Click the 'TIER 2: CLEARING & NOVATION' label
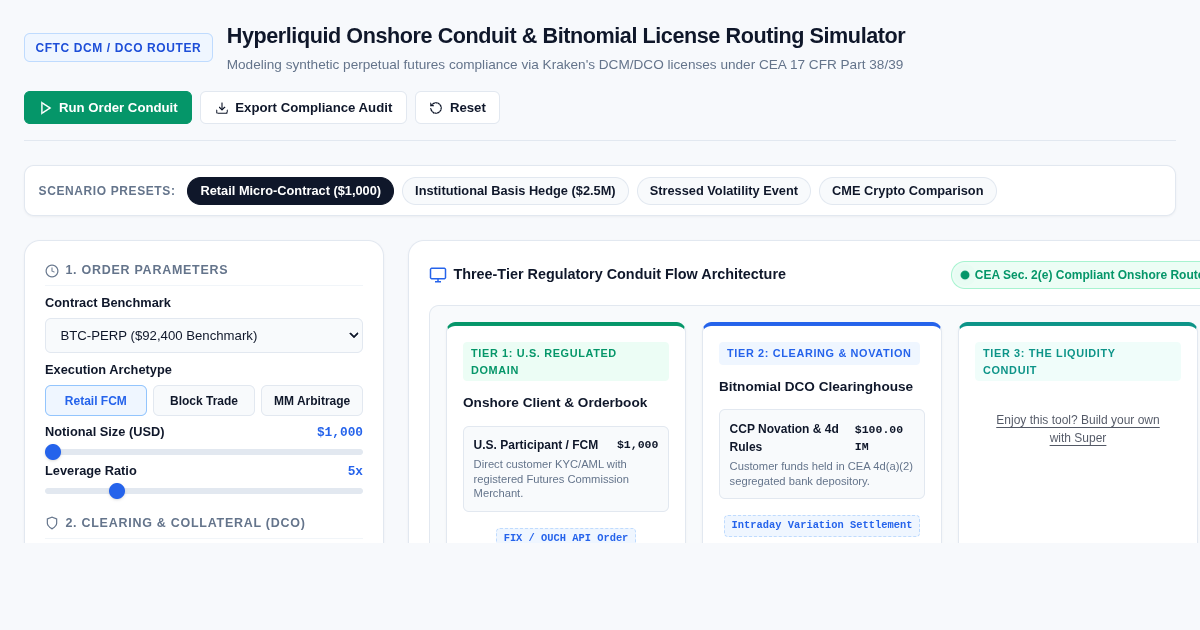Image resolution: width=1200 pixels, height=630 pixels. click(819, 353)
